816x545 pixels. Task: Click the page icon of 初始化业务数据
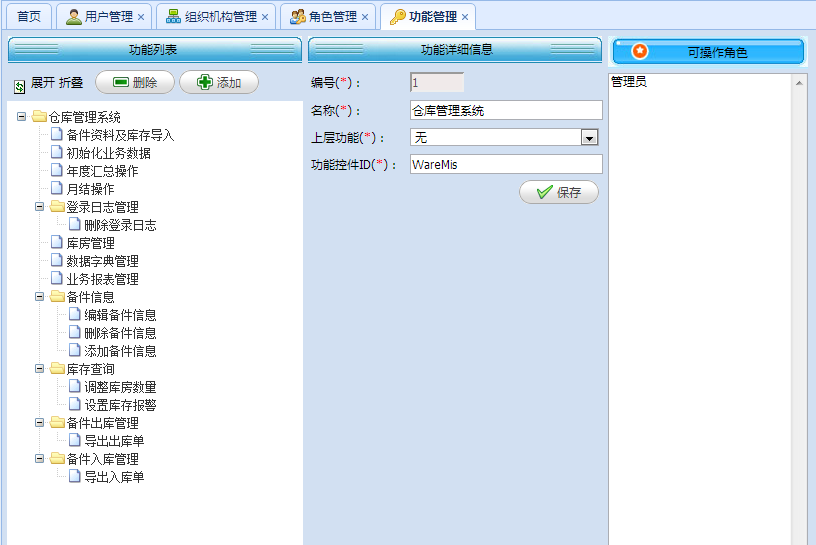coord(57,152)
